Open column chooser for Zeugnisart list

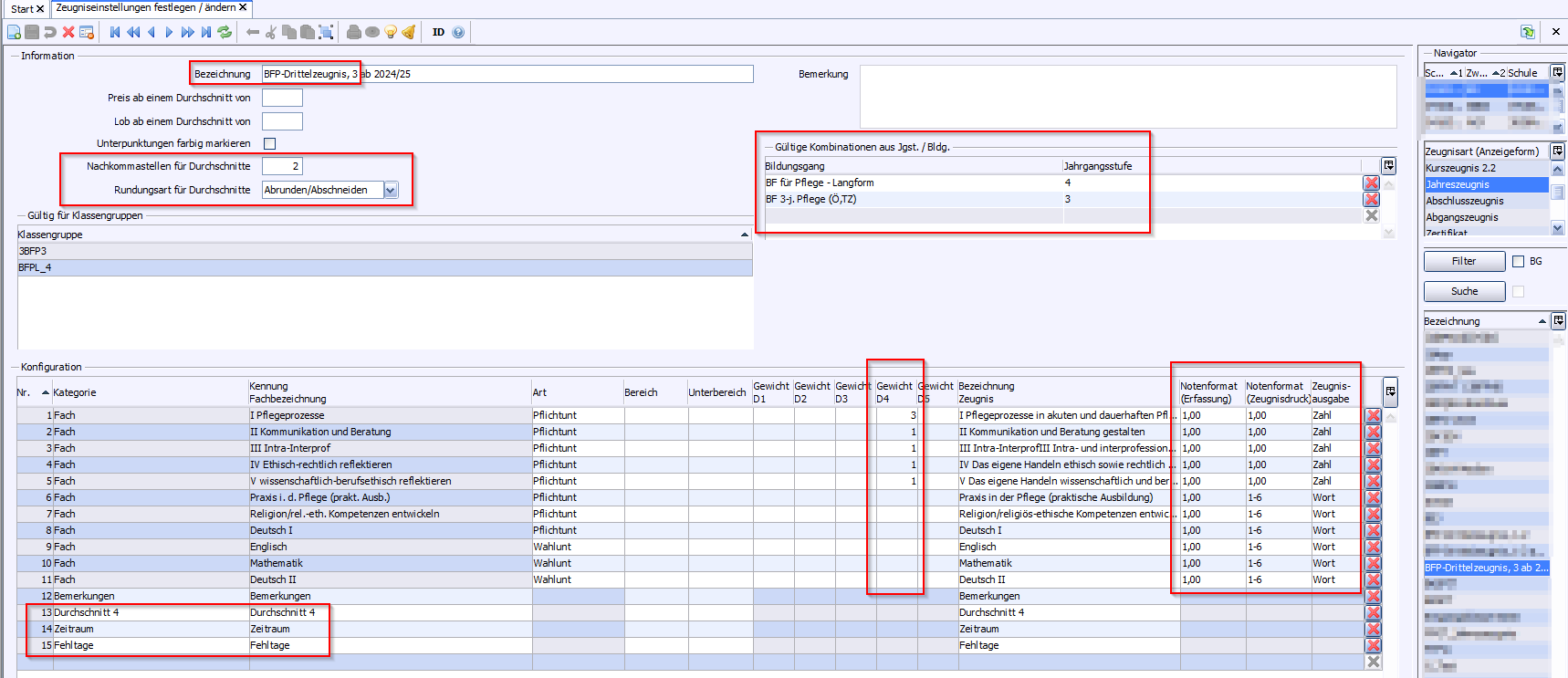(1558, 151)
